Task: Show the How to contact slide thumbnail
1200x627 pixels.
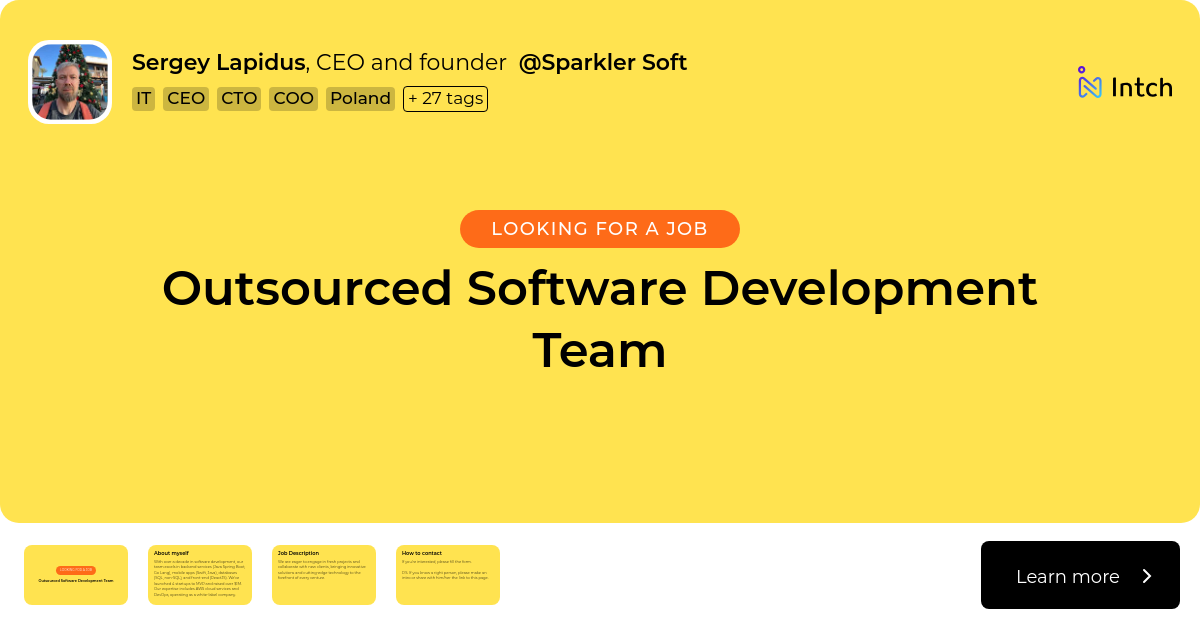Action: (x=448, y=575)
